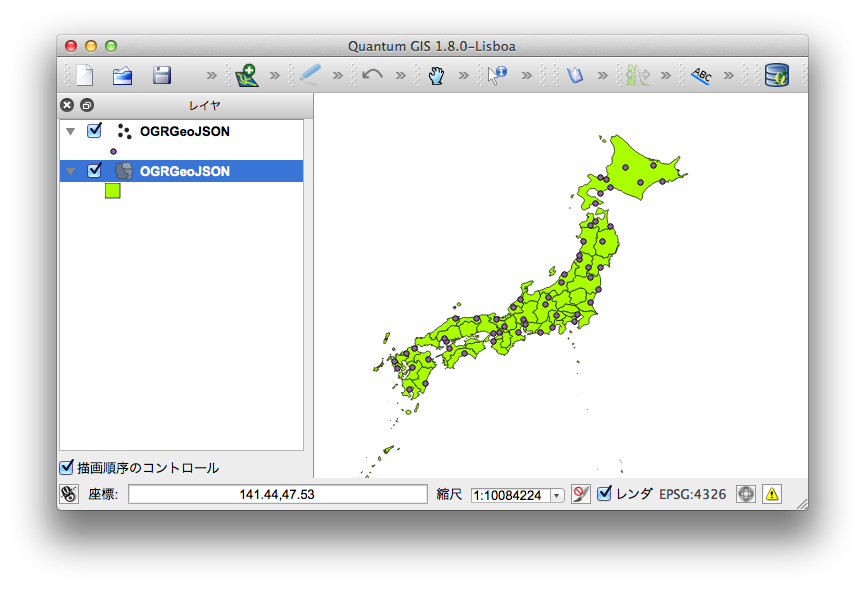Open the database manager icon on the toolbar
This screenshot has width=865, height=589.
pyautogui.click(x=777, y=74)
